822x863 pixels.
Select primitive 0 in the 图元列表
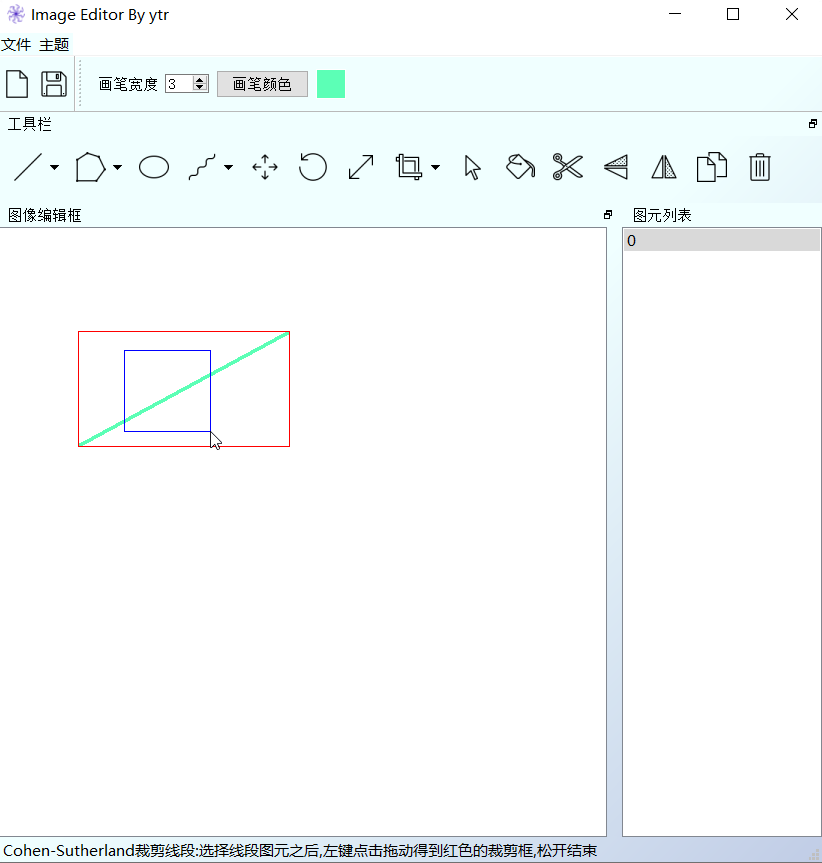tap(722, 241)
